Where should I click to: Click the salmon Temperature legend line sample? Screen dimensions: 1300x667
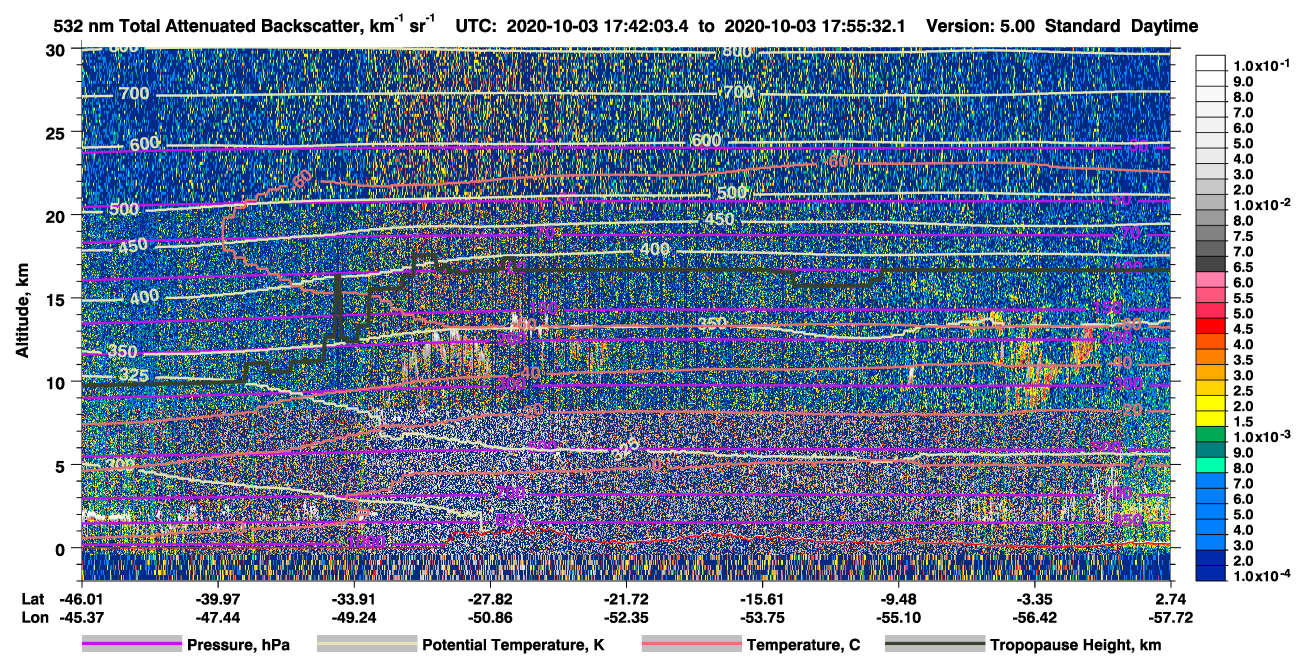(691, 645)
